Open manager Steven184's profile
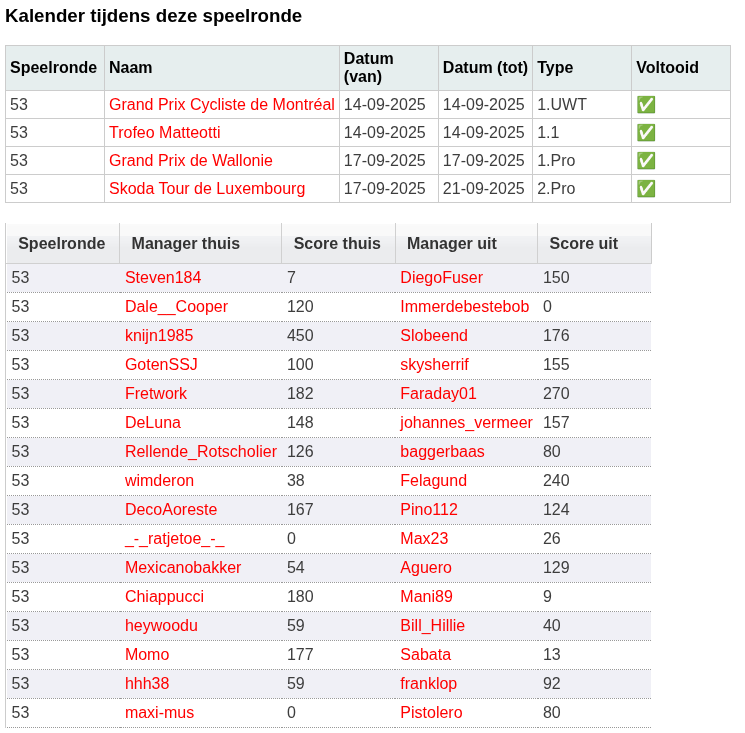The height and width of the screenshot is (733, 745). pos(163,277)
